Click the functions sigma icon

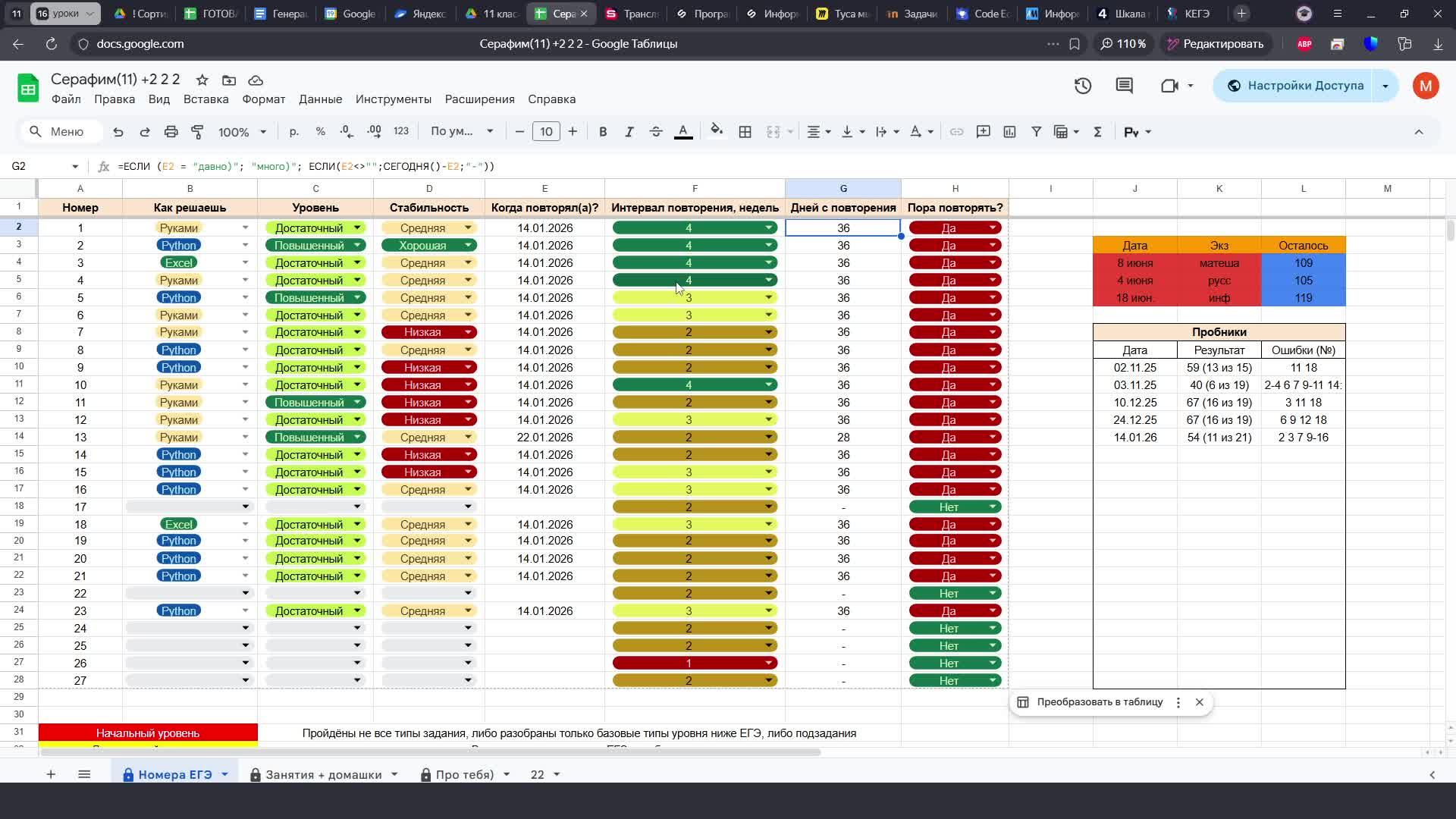[1097, 132]
